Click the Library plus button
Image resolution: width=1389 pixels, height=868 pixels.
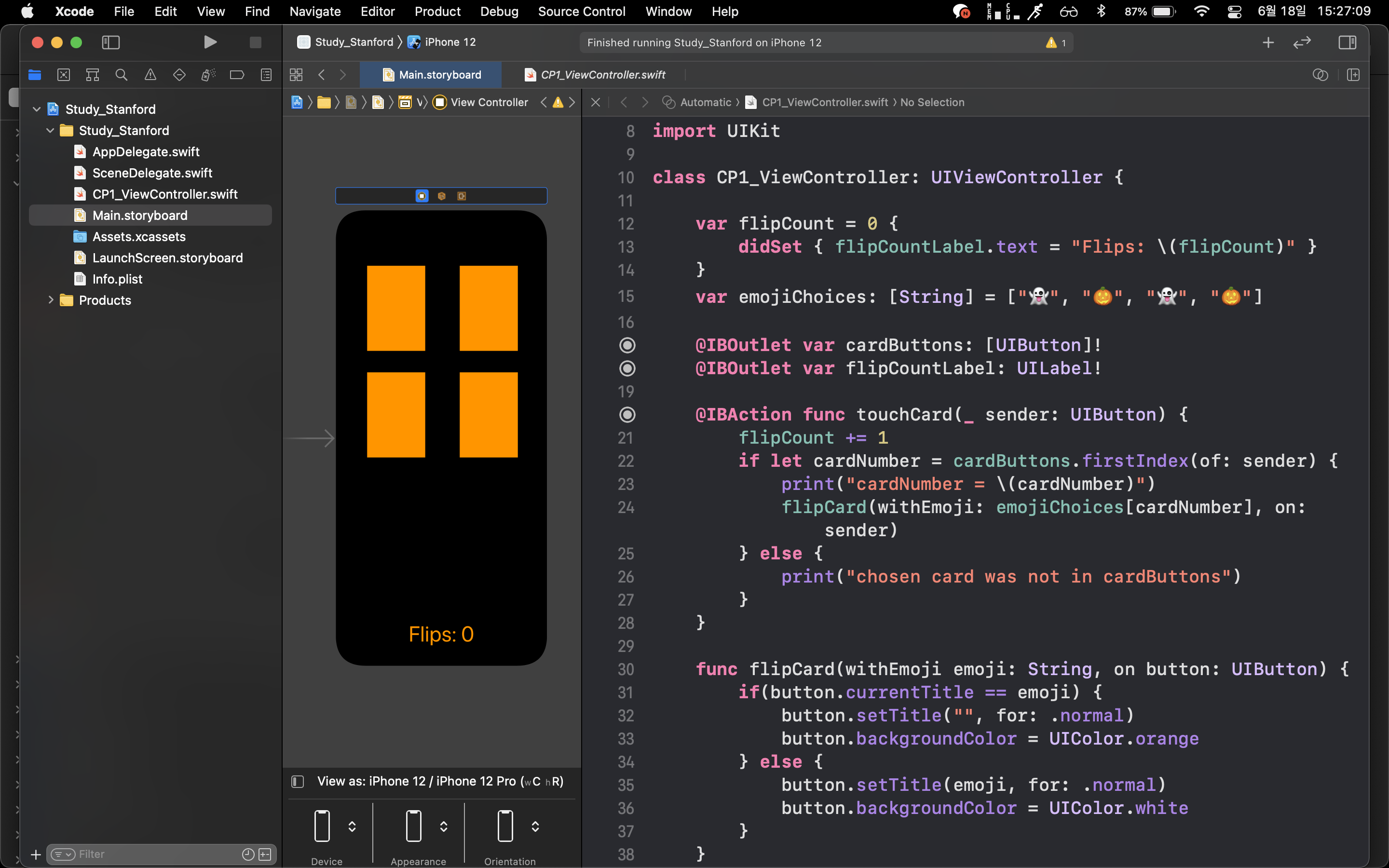pyautogui.click(x=1268, y=42)
